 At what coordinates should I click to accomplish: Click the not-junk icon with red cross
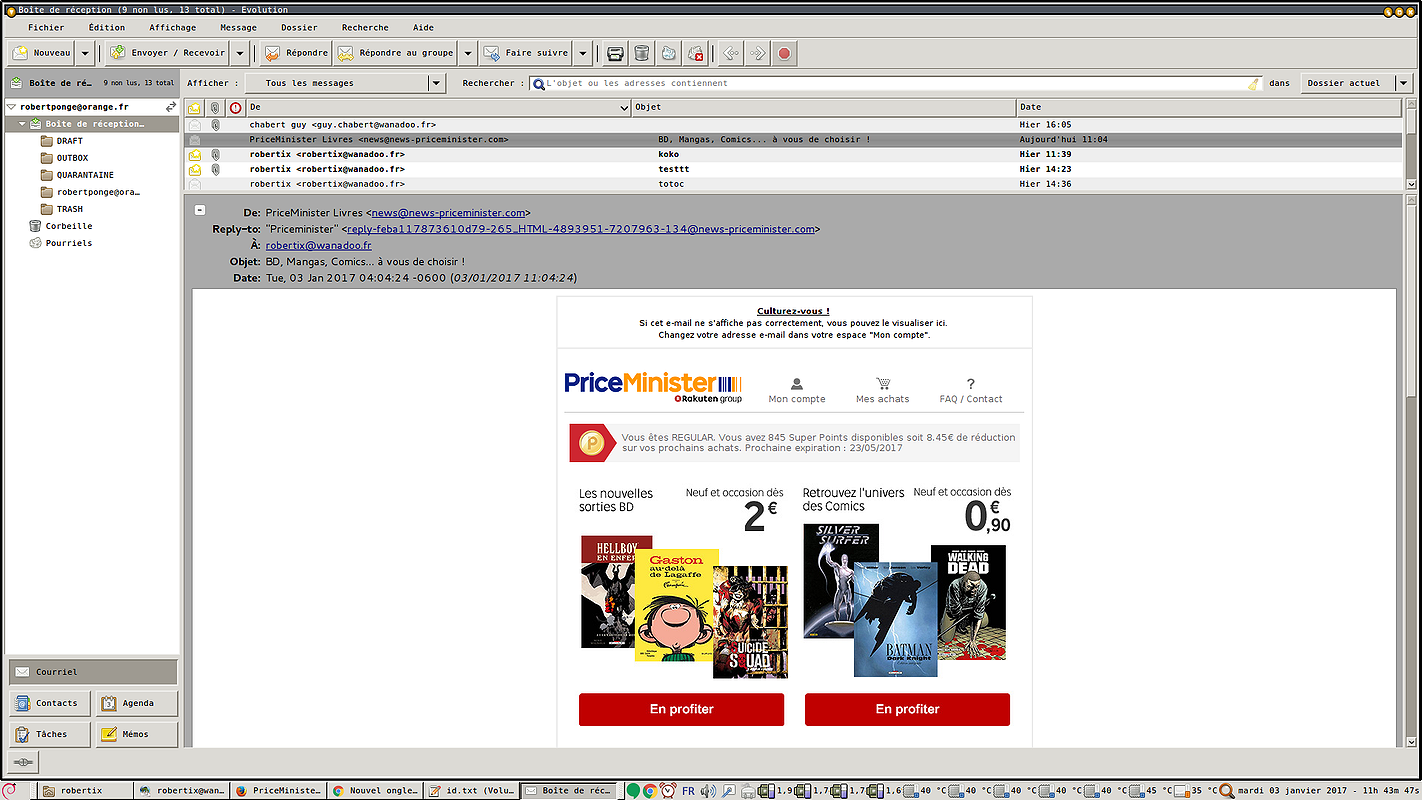pyautogui.click(x=696, y=53)
